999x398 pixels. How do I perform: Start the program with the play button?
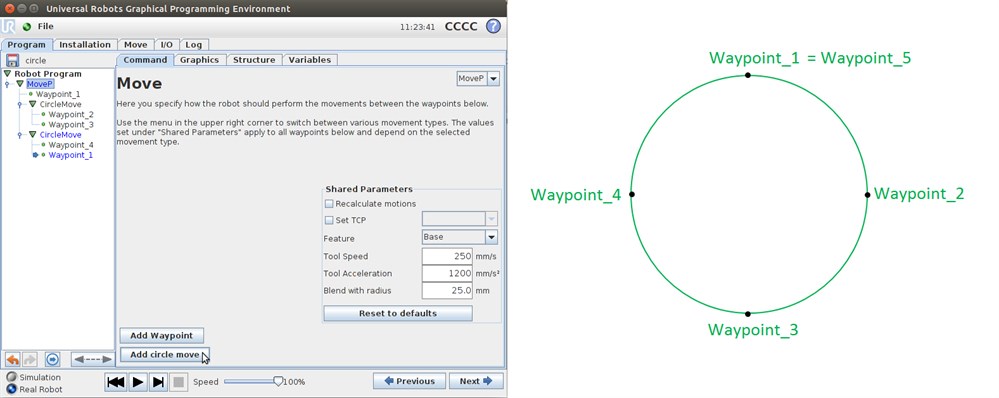(x=138, y=382)
